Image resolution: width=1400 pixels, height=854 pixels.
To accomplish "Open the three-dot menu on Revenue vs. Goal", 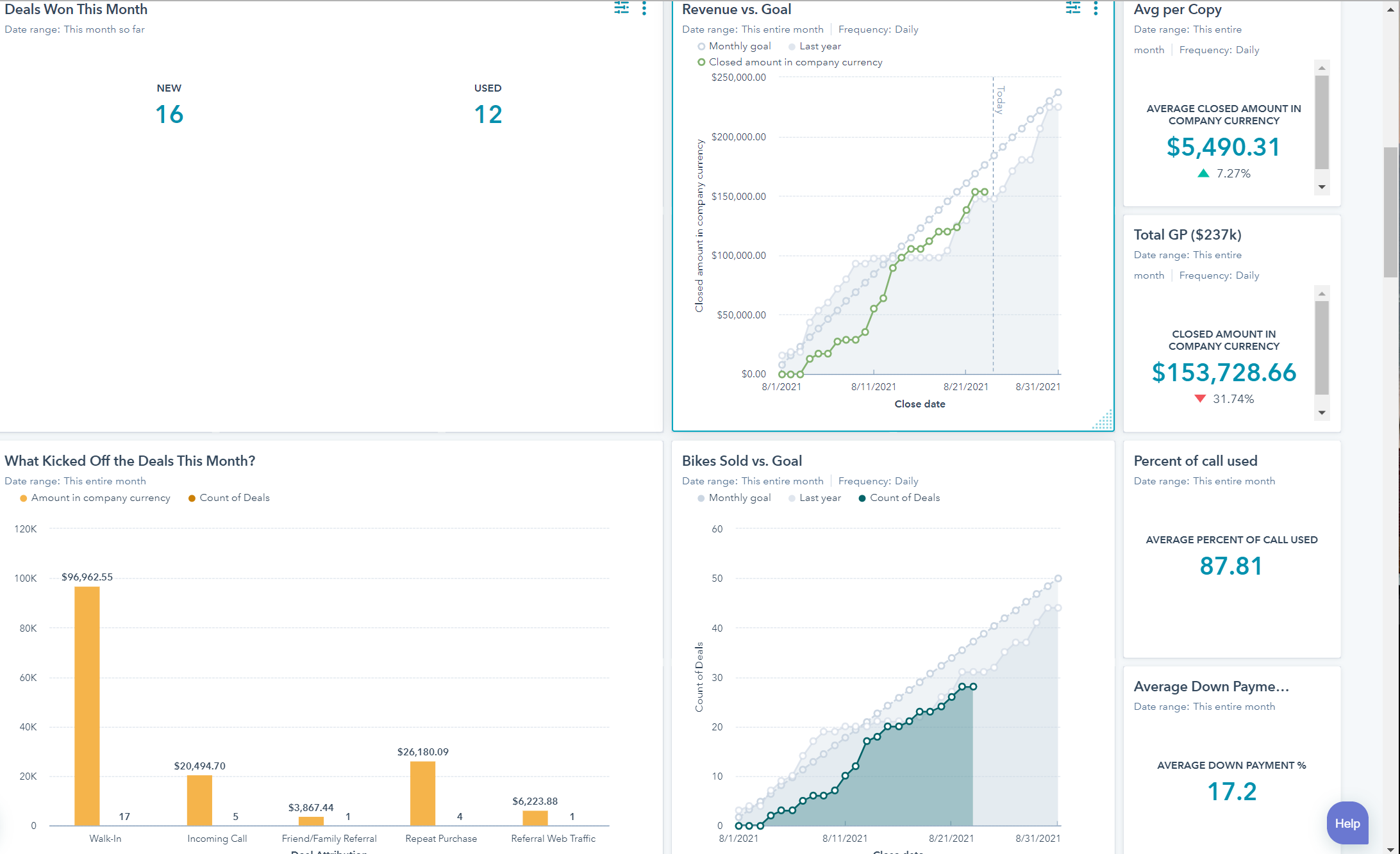I will 1096,8.
